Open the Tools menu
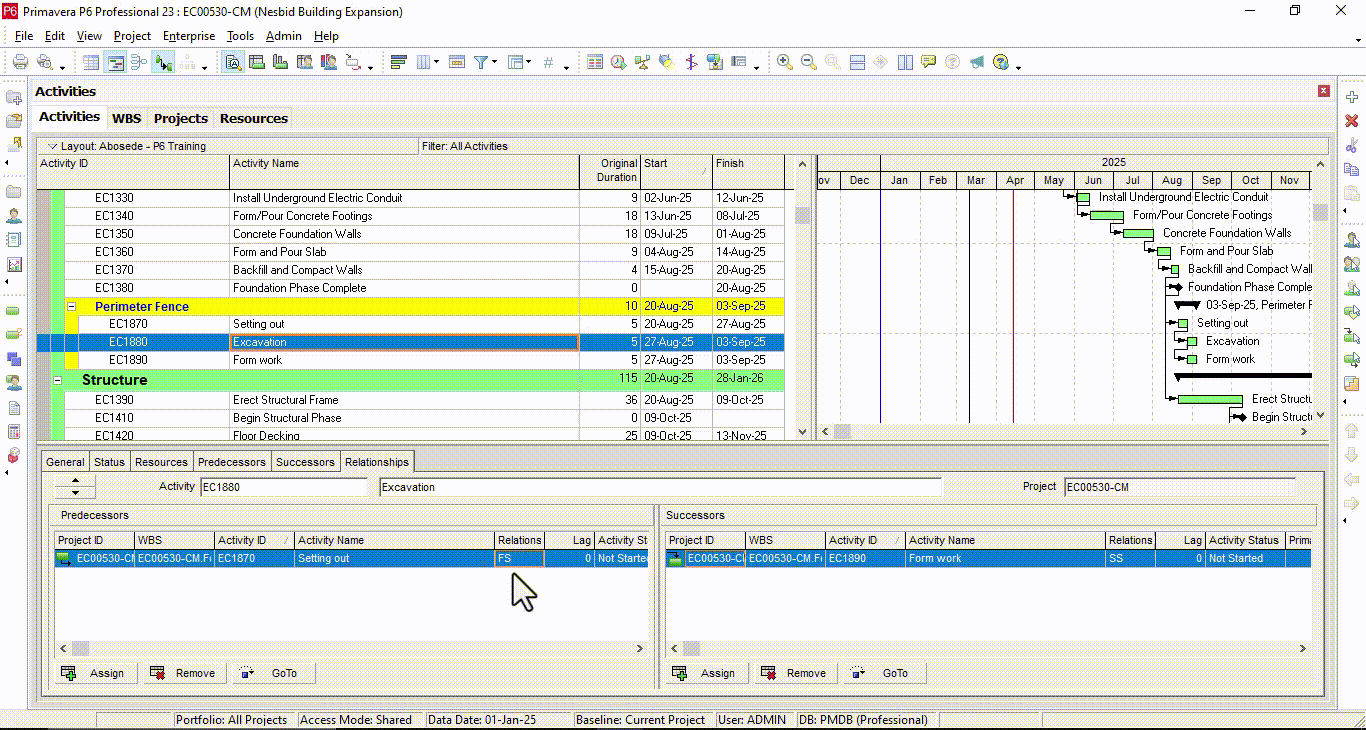This screenshot has width=1366, height=730. click(240, 36)
